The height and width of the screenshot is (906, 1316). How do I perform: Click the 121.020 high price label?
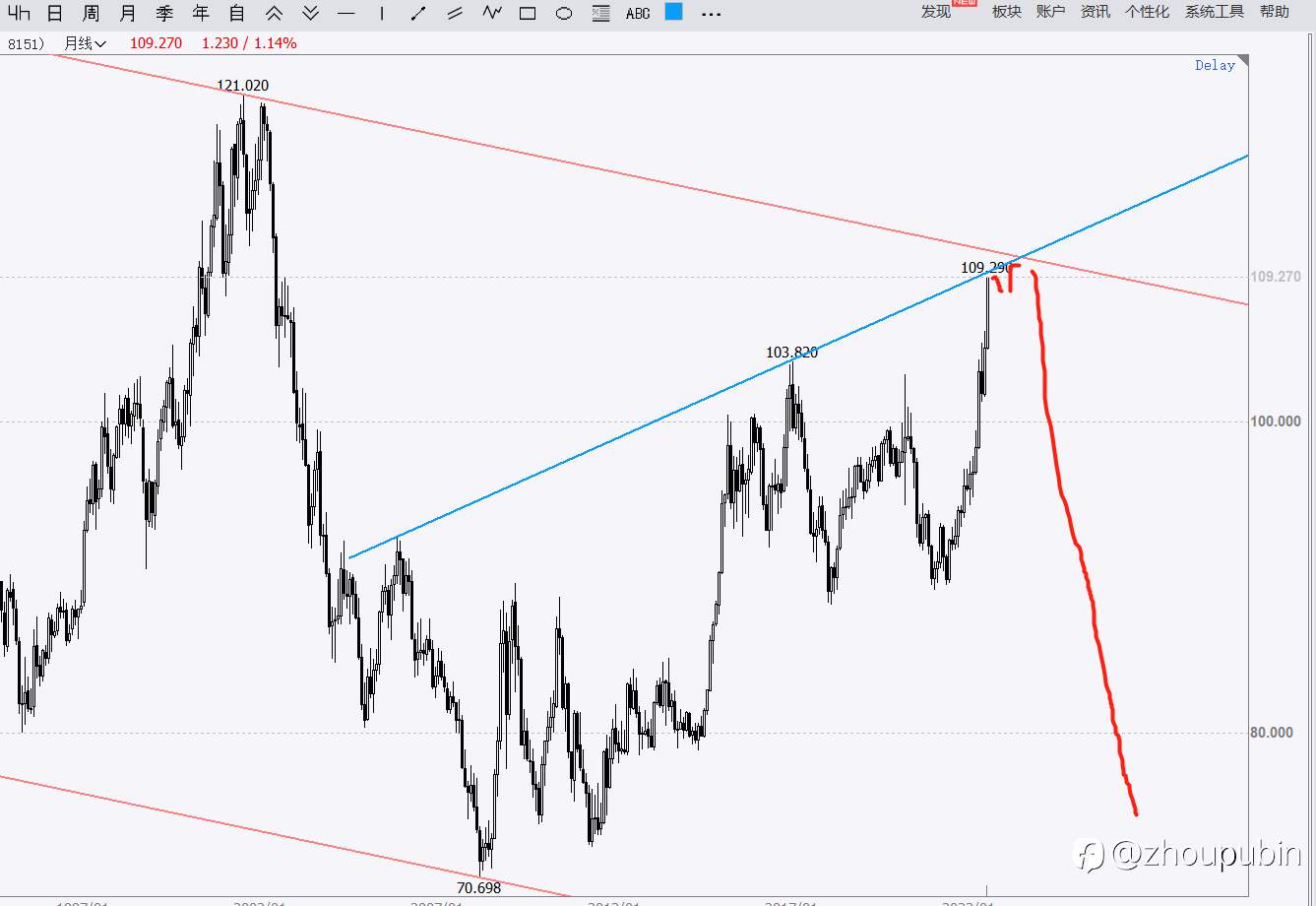242,86
